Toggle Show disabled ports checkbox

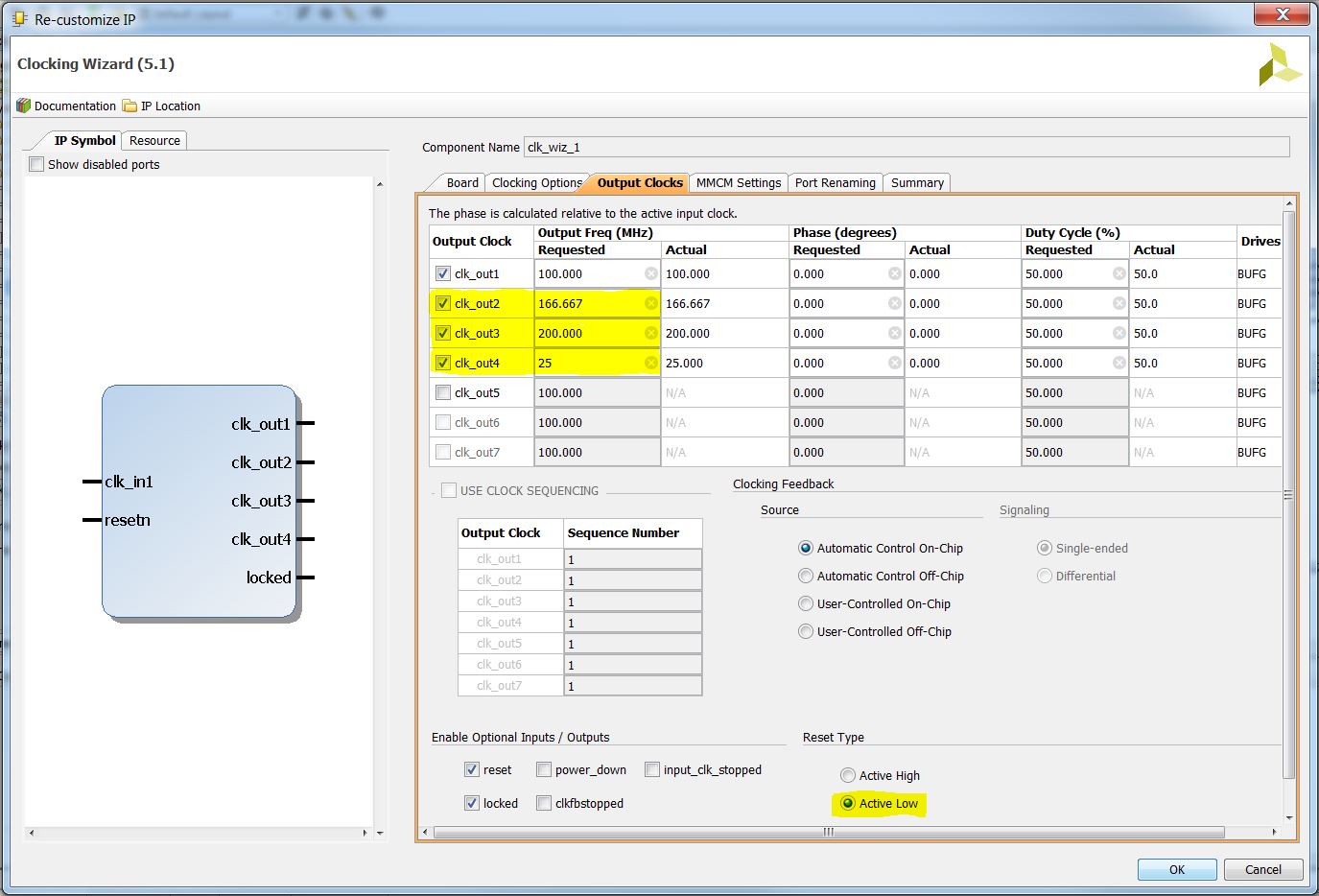click(36, 164)
